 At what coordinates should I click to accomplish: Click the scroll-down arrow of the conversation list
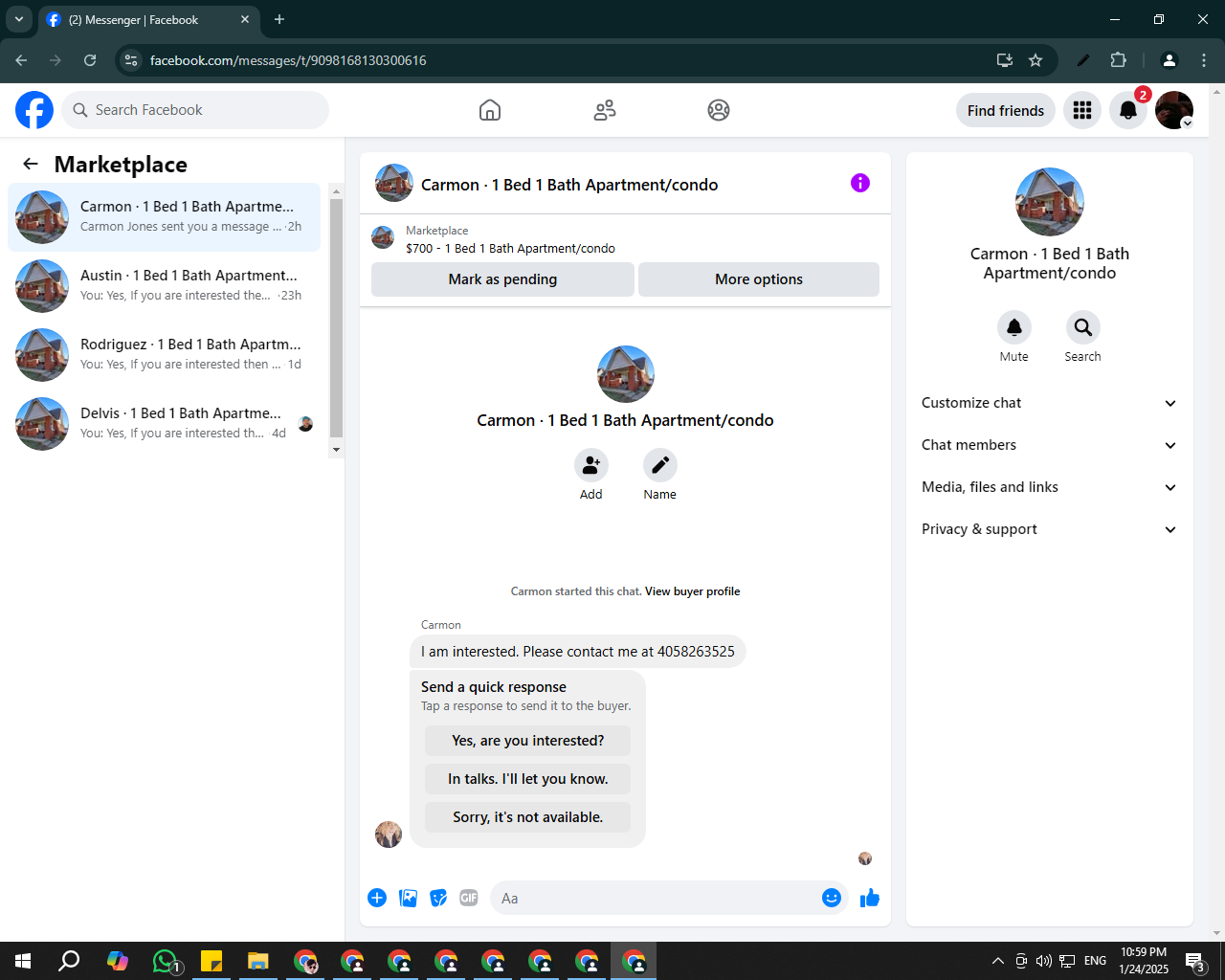336,449
